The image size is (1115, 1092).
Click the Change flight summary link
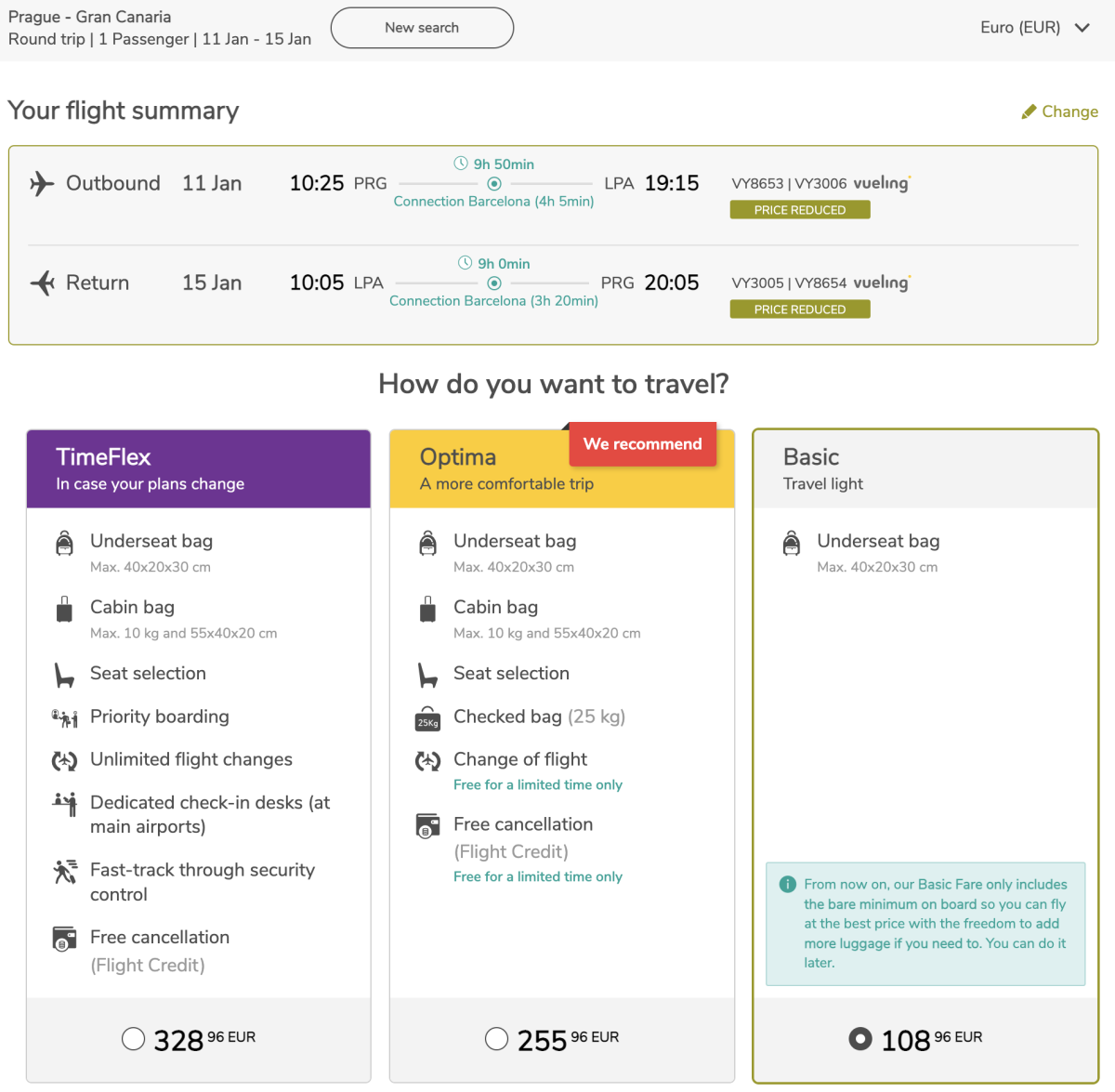click(1069, 112)
